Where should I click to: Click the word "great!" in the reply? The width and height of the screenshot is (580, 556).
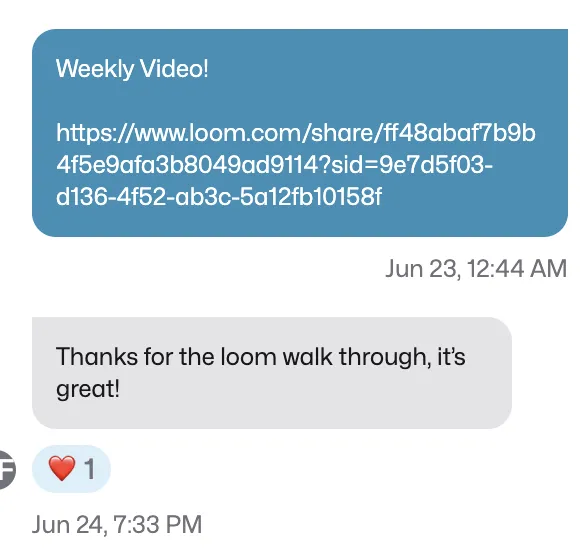click(88, 389)
